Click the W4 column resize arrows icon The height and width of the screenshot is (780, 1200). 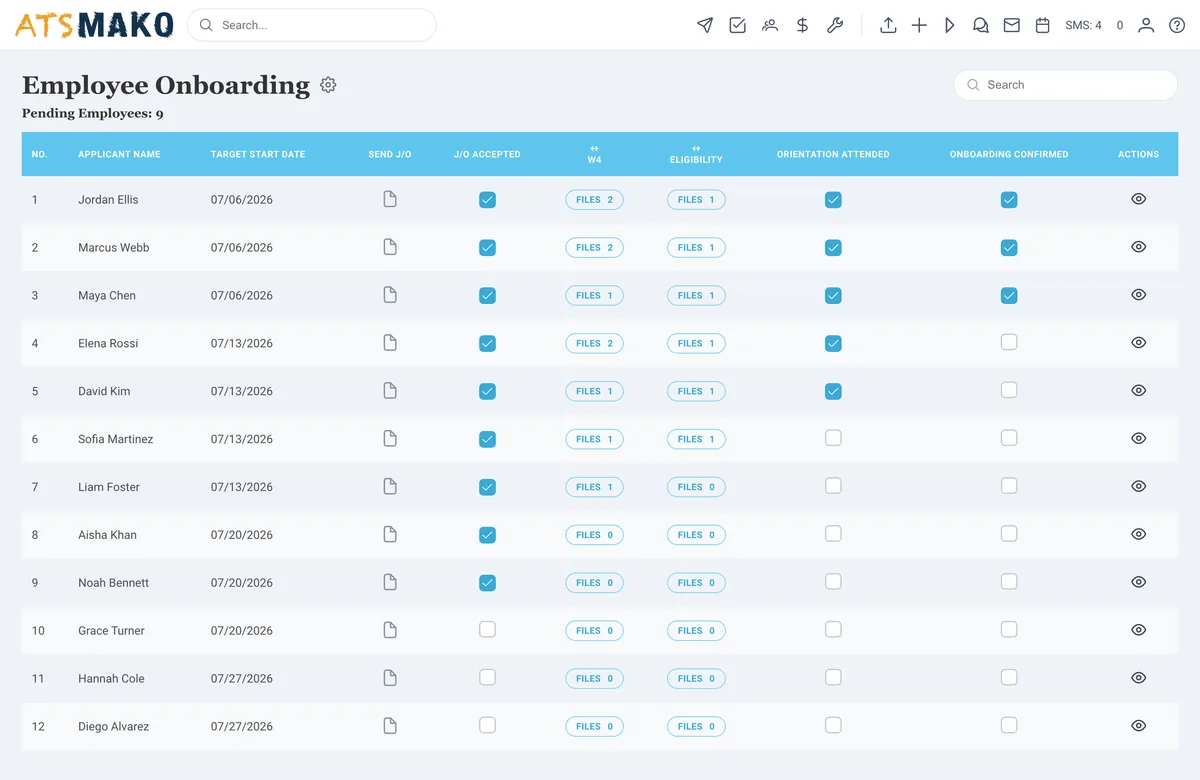(x=594, y=148)
